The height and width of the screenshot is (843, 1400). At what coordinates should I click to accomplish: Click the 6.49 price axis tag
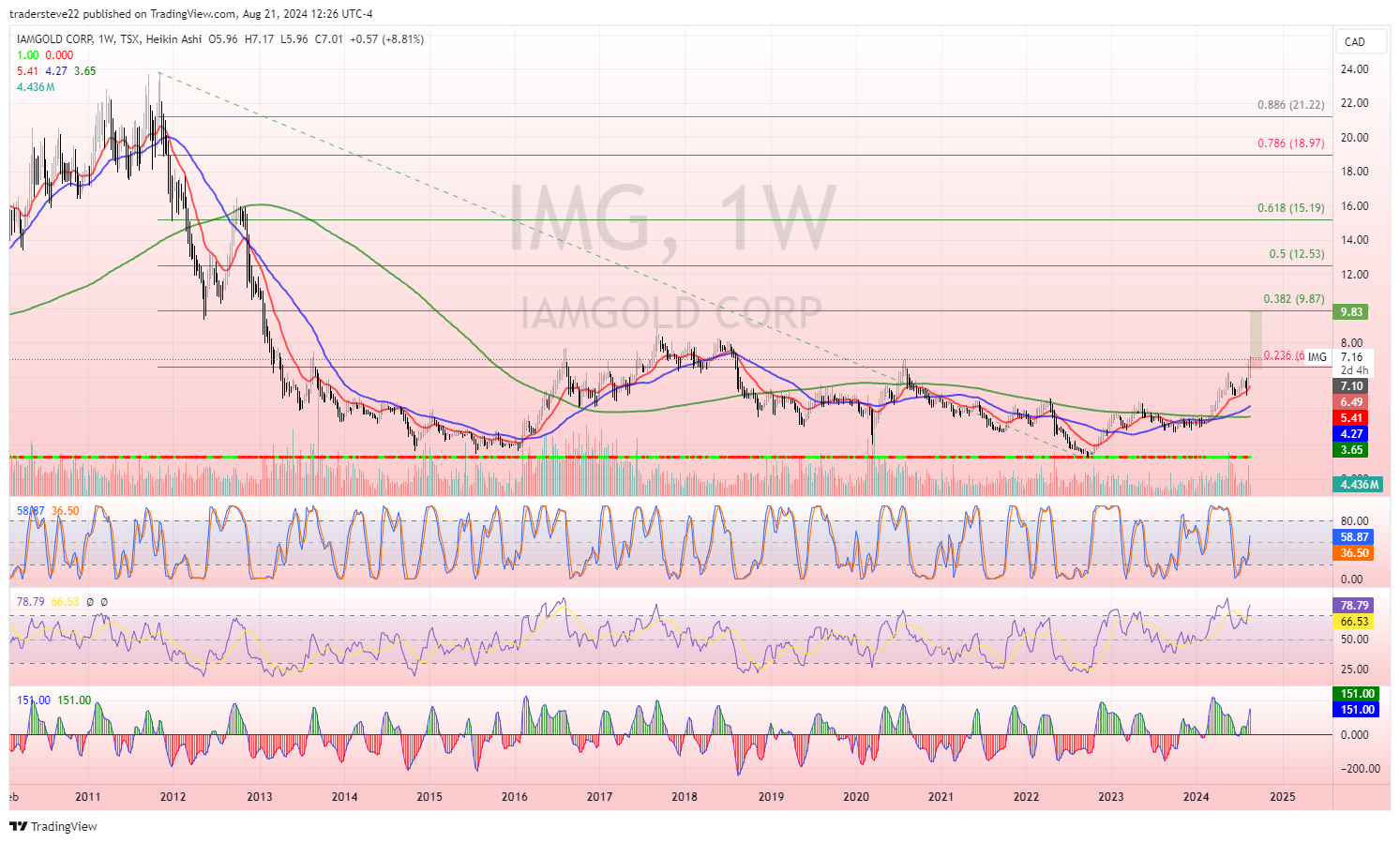pyautogui.click(x=1352, y=402)
